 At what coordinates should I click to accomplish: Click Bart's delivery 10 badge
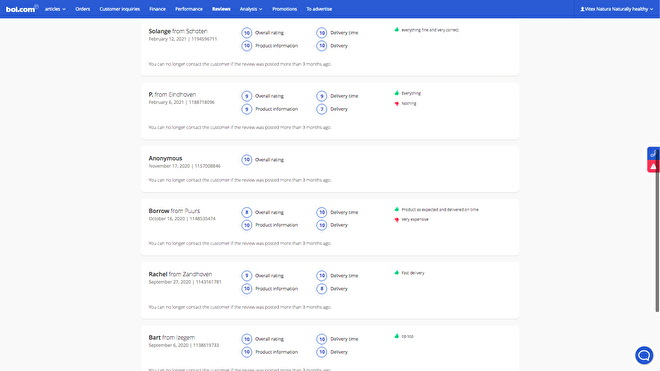click(322, 352)
